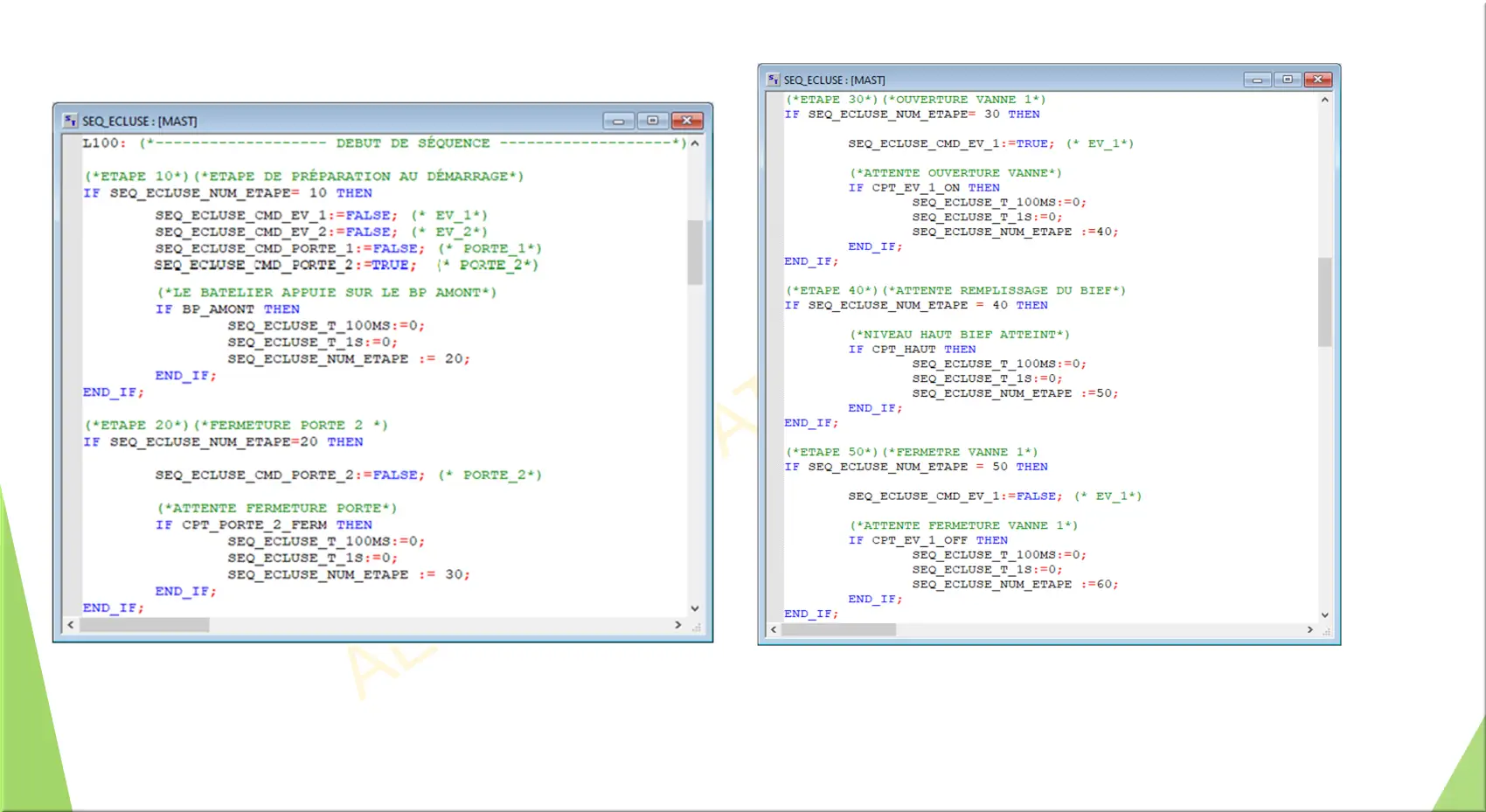Click the scroll-down arrow in right window
The width and height of the screenshot is (1486, 812).
click(1325, 615)
